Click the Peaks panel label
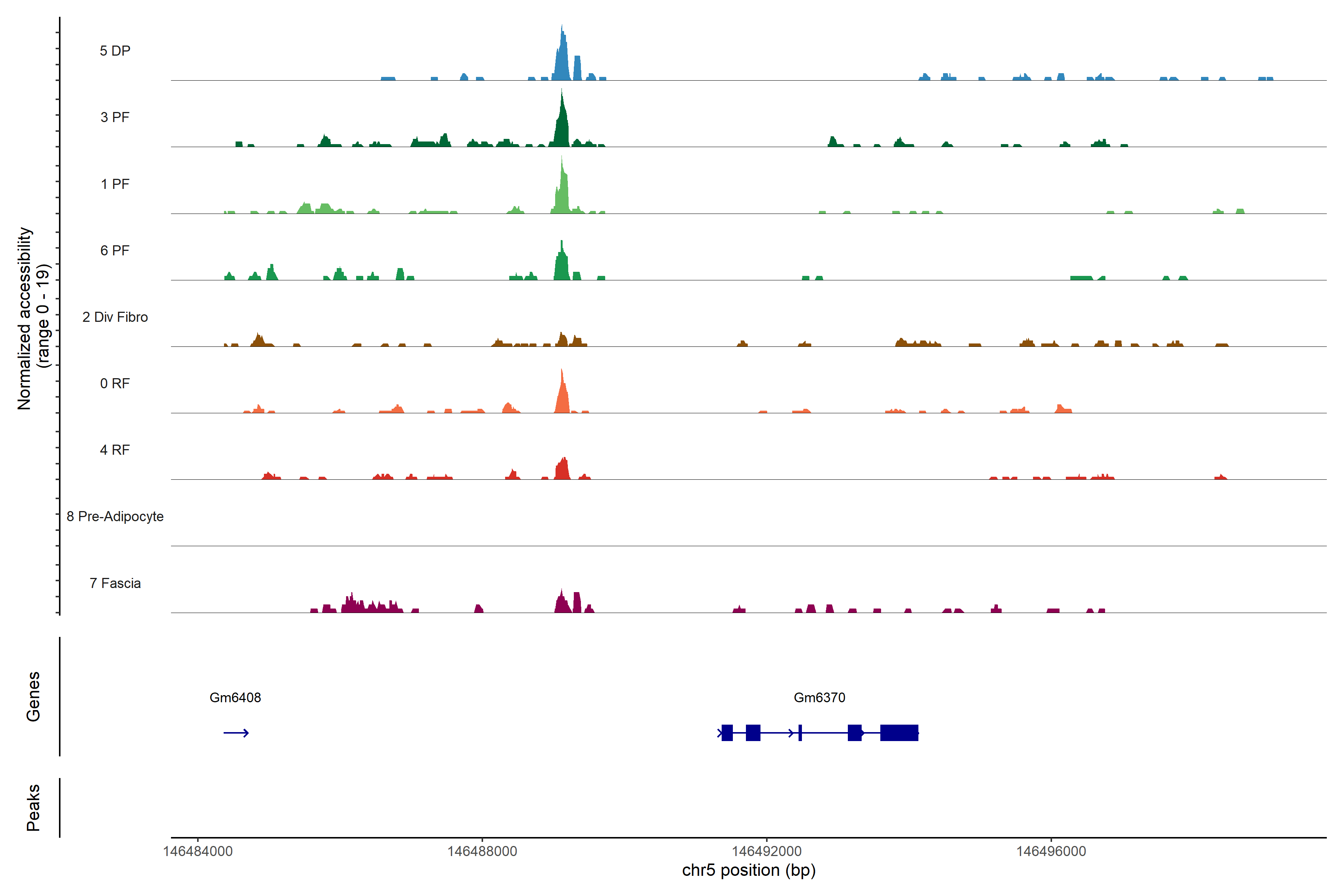 point(33,808)
